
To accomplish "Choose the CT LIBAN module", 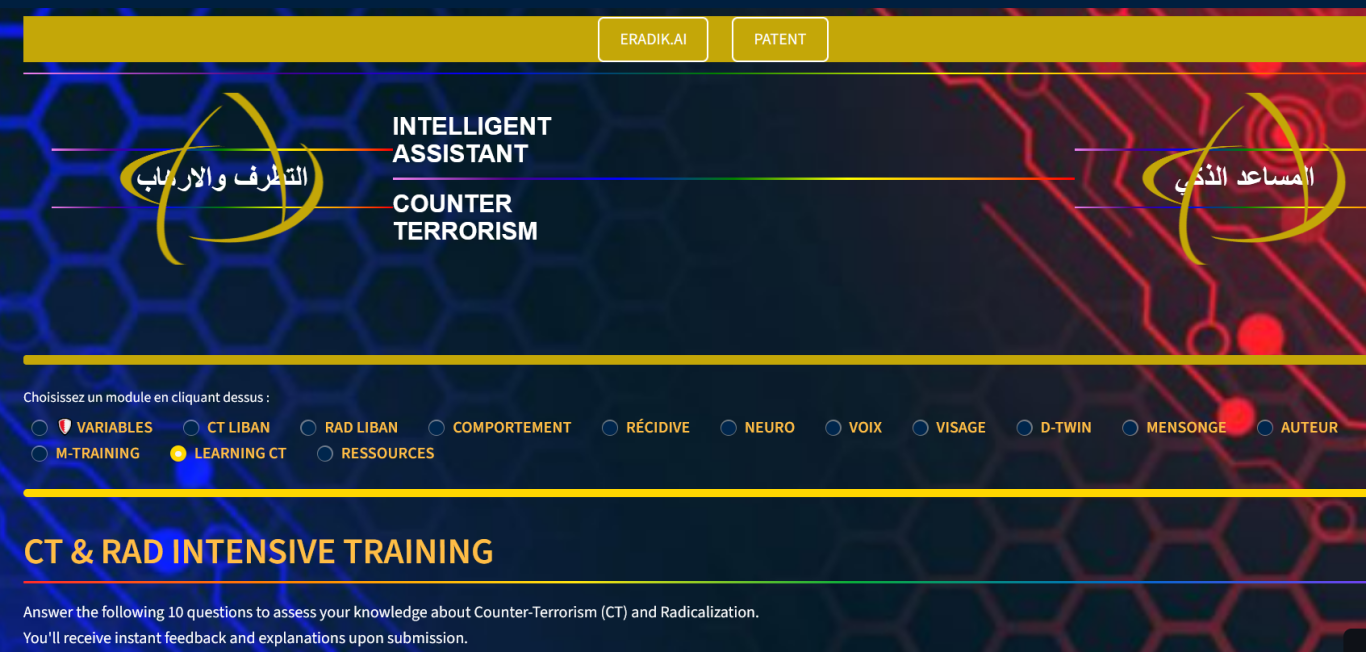I will coord(191,428).
